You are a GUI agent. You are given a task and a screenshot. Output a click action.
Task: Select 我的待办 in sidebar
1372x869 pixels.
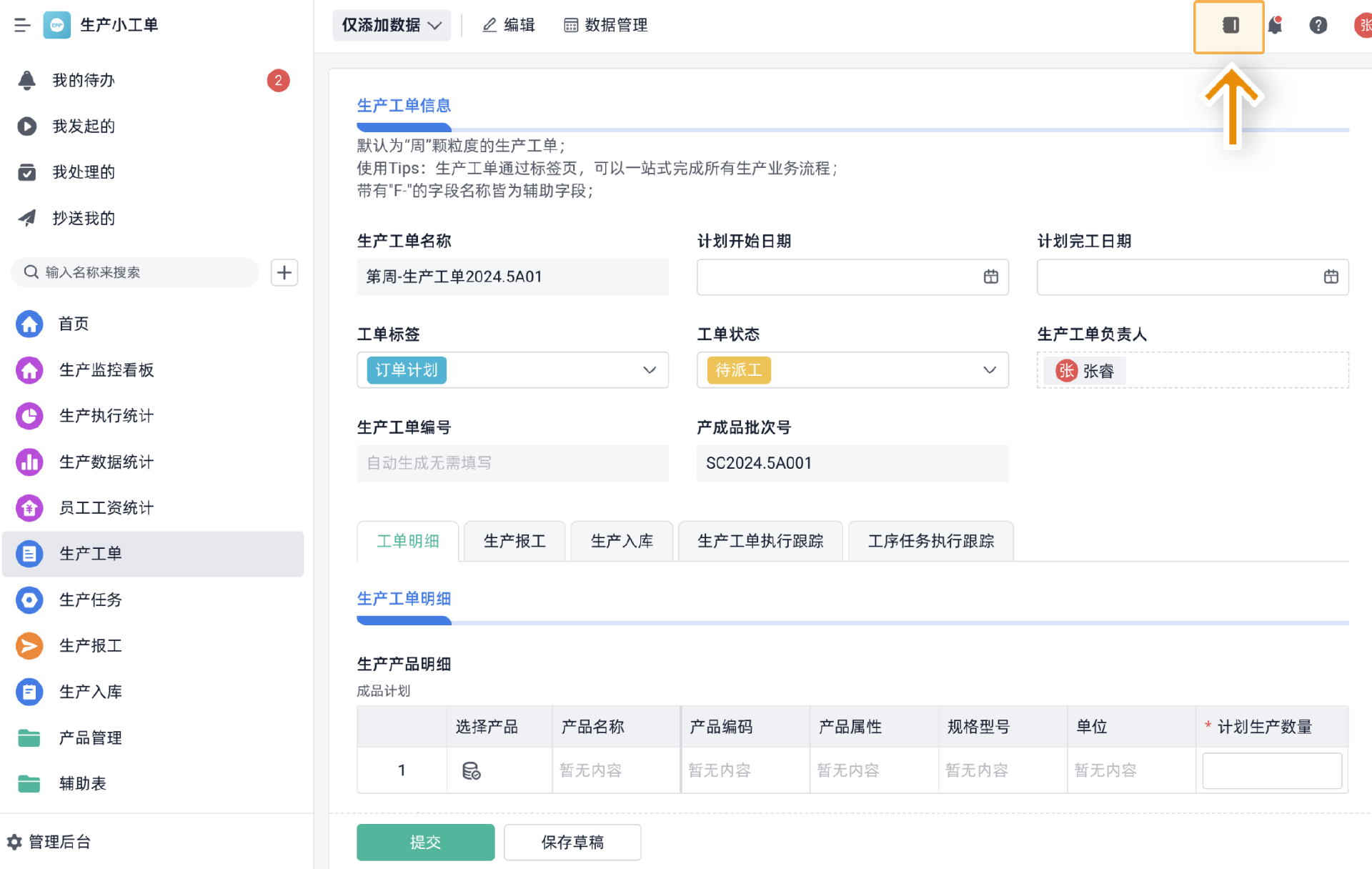tap(83, 80)
